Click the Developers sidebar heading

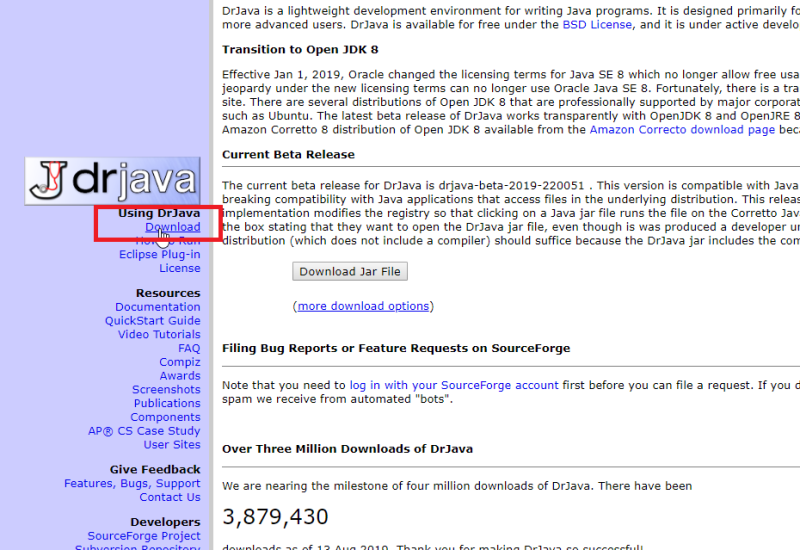click(165, 522)
